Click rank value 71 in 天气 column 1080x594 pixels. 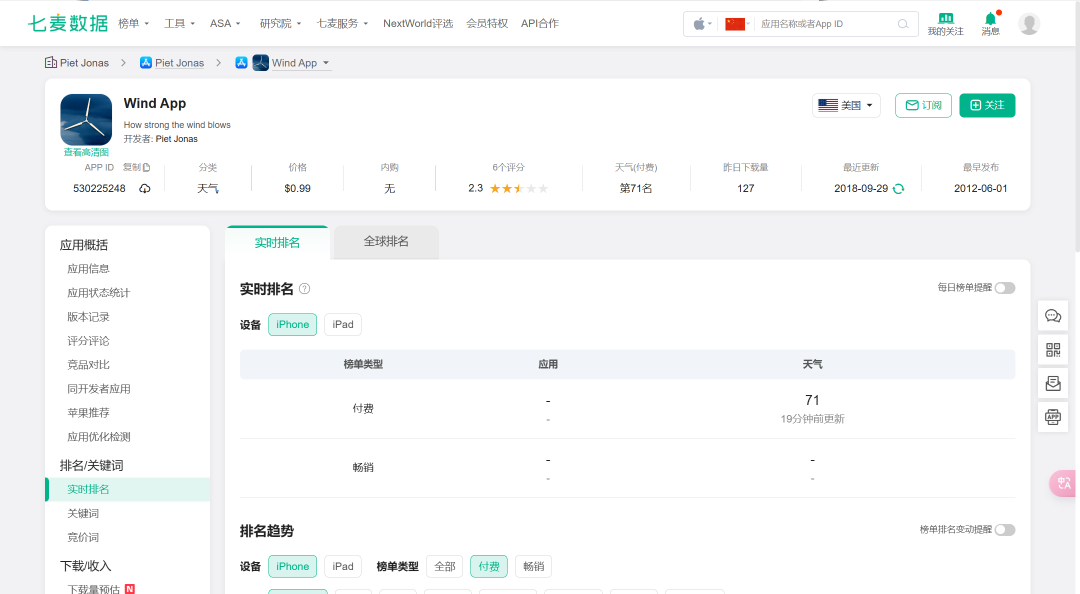click(812, 400)
